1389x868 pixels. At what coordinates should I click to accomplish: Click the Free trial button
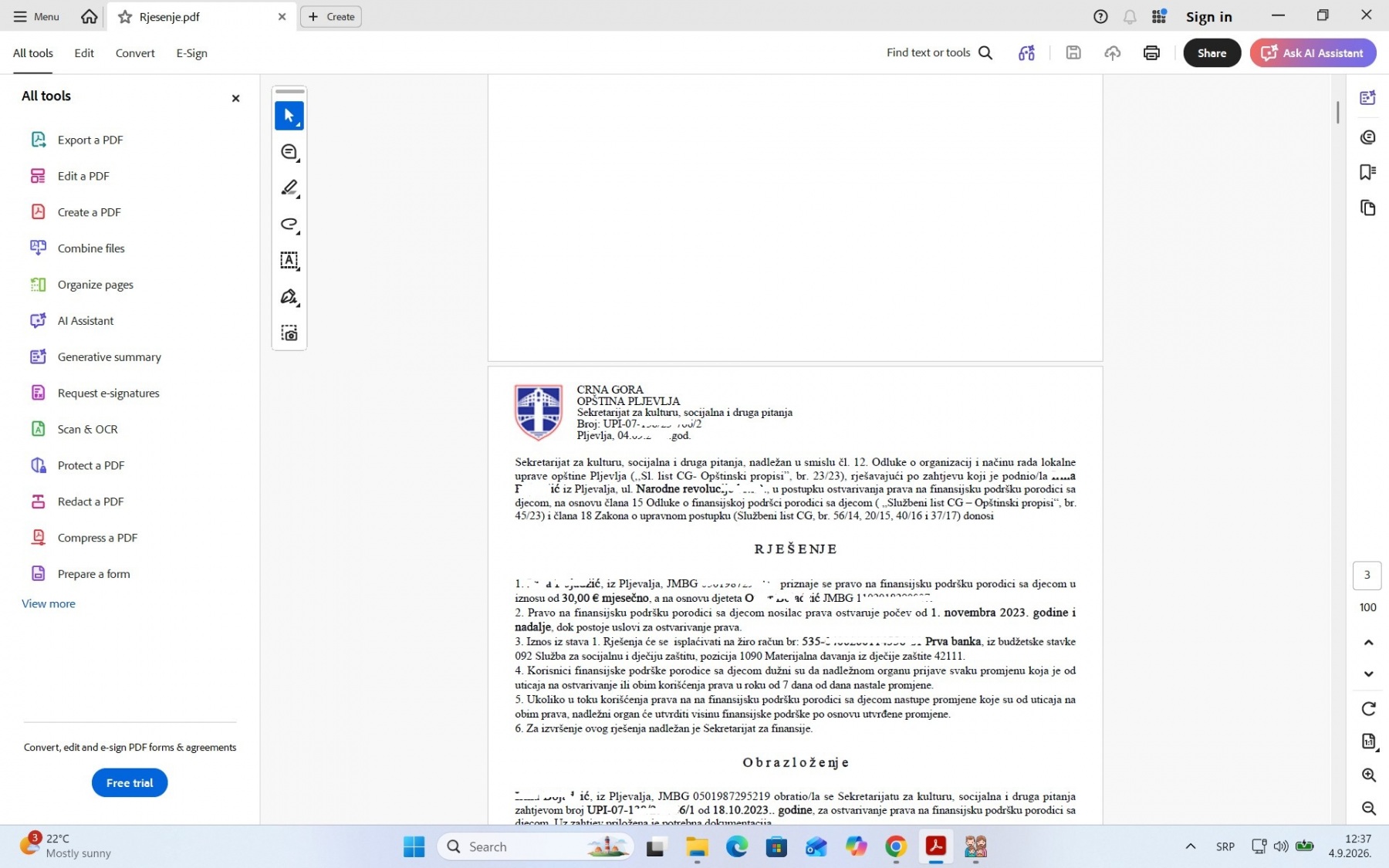point(130,782)
